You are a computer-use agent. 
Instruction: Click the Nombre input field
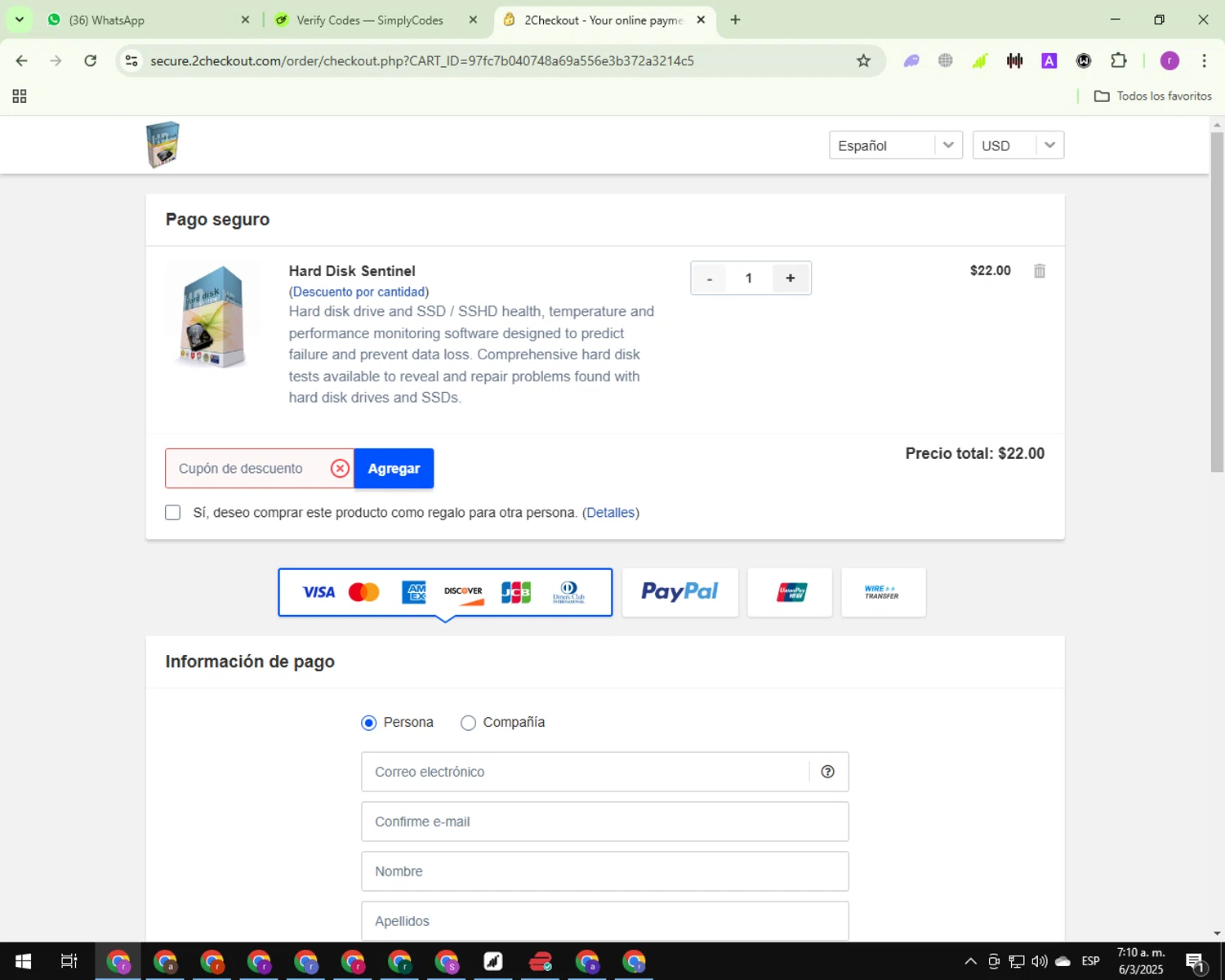[605, 871]
